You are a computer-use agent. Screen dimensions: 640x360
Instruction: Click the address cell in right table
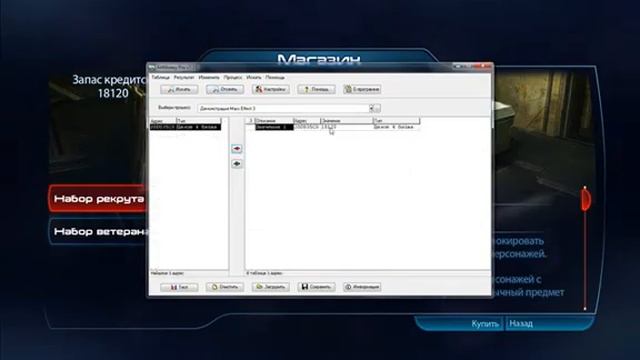point(307,127)
